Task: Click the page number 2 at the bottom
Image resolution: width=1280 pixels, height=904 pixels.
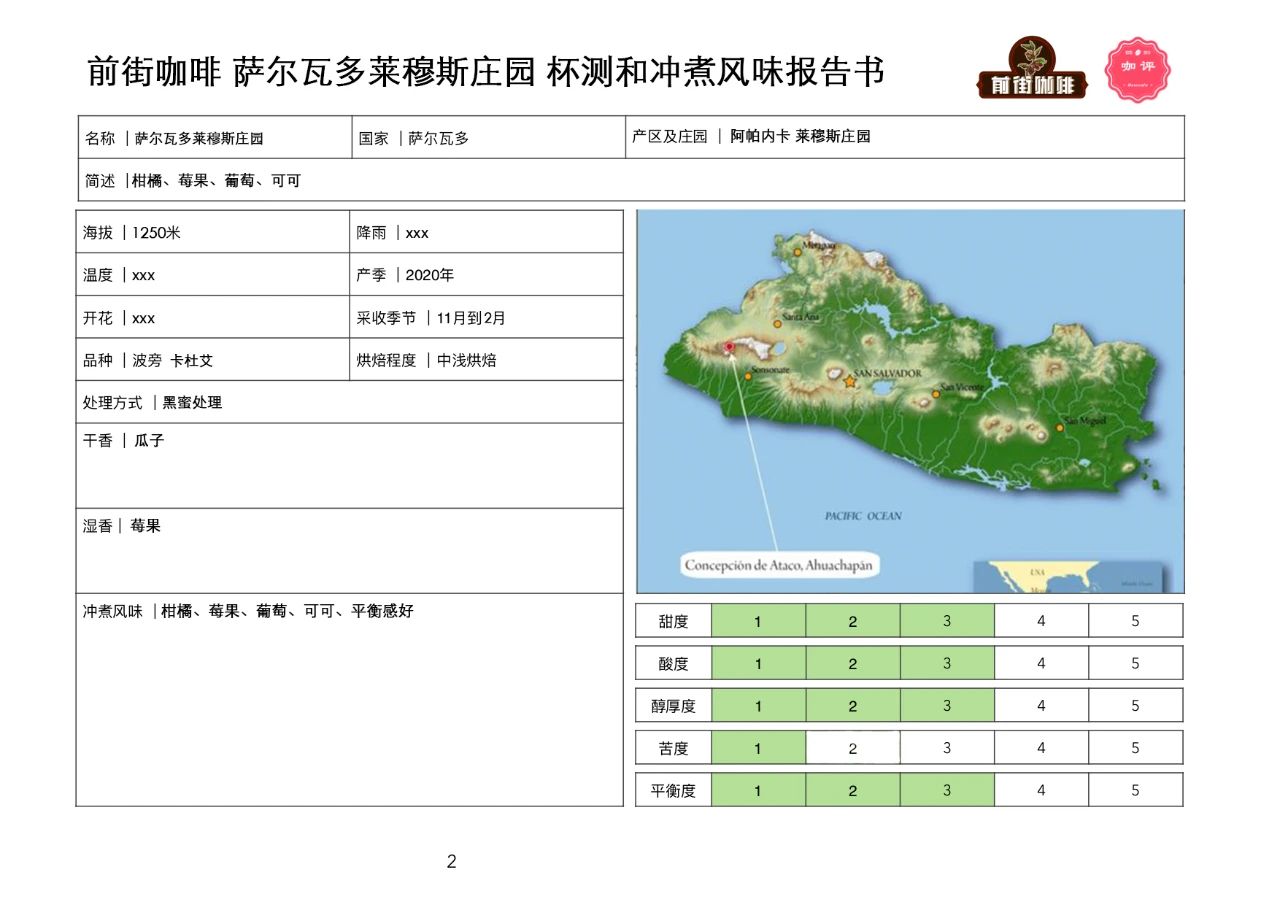Action: coord(451,861)
